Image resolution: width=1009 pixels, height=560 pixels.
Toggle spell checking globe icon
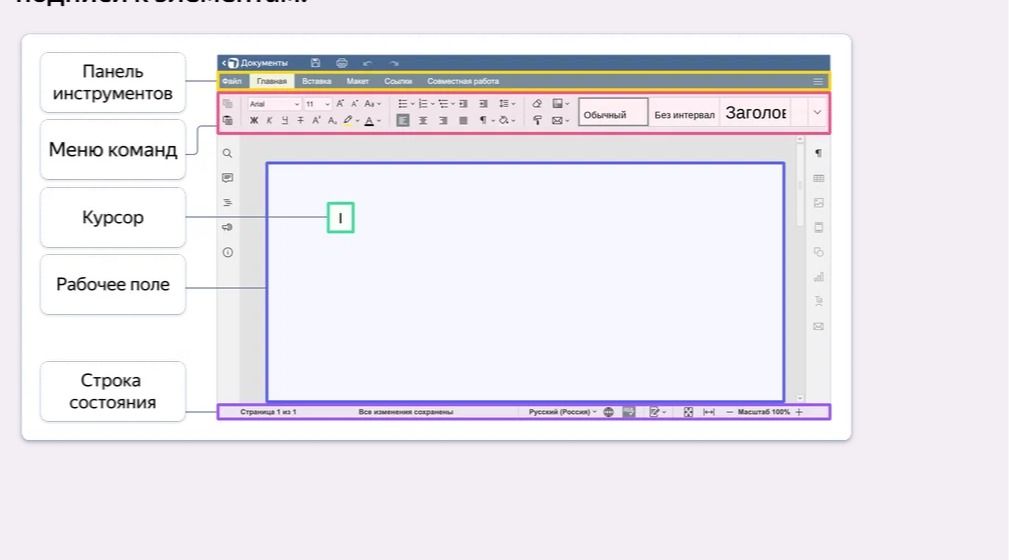tap(609, 412)
